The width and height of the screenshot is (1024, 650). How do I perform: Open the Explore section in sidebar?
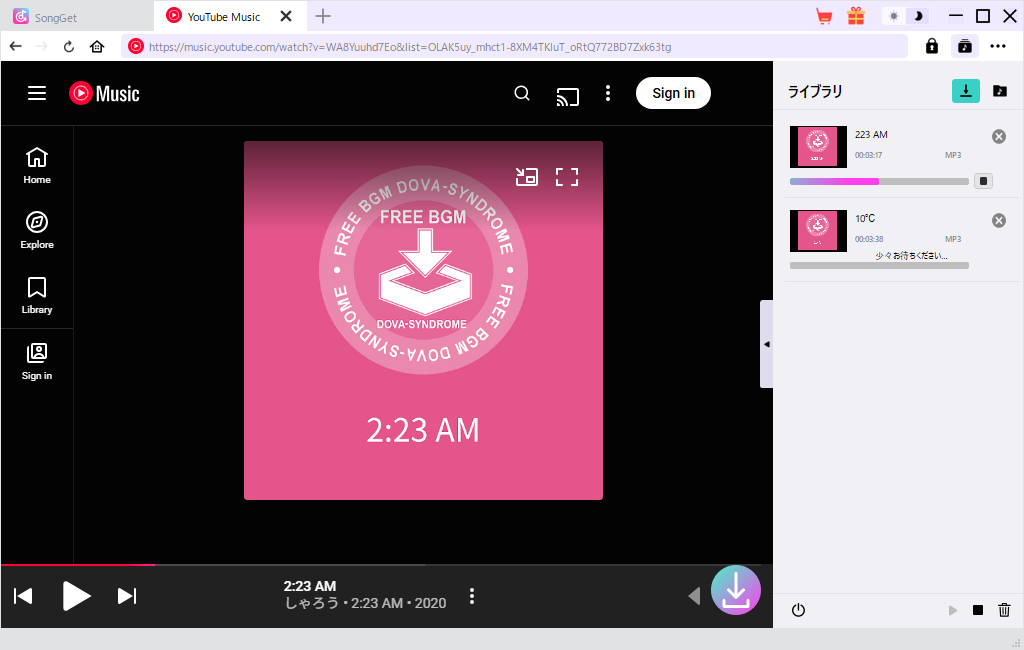37,230
